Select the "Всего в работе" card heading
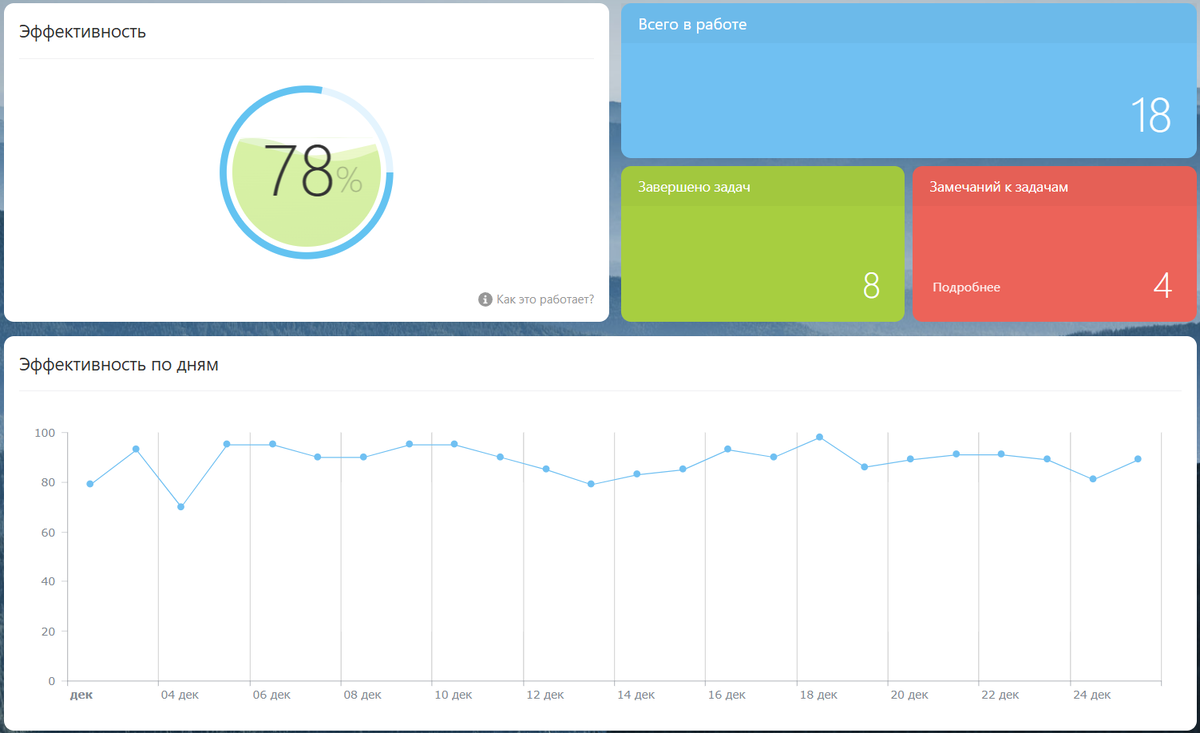1200x733 pixels. 692,24
